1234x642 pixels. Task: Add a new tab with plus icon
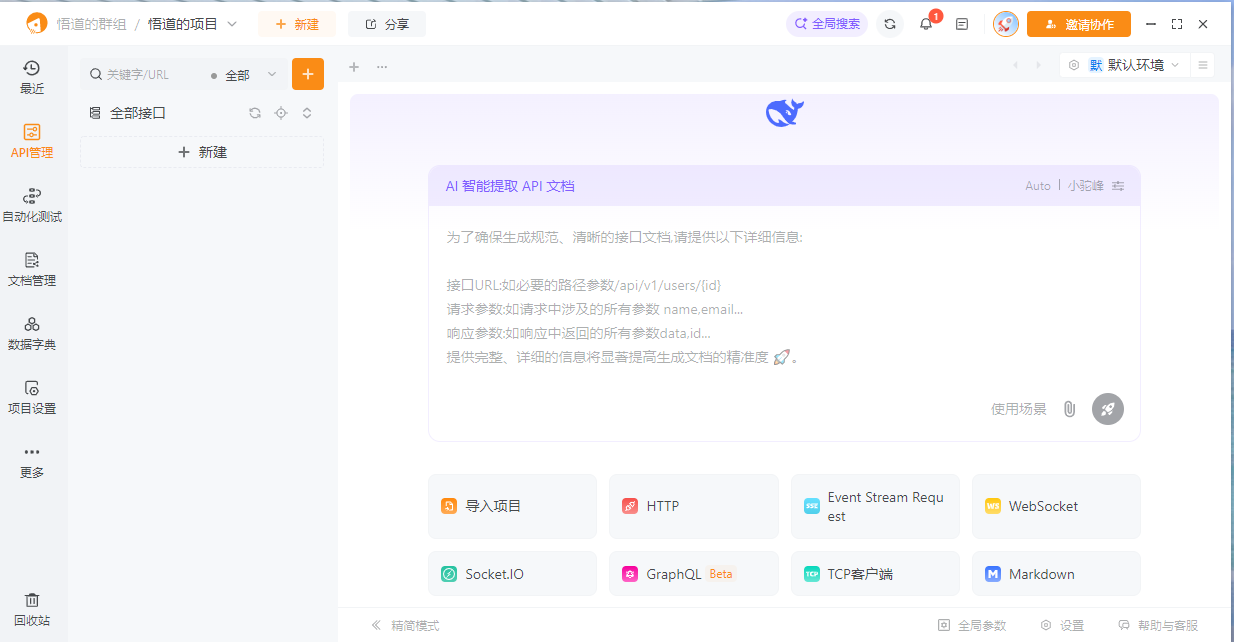[x=353, y=66]
